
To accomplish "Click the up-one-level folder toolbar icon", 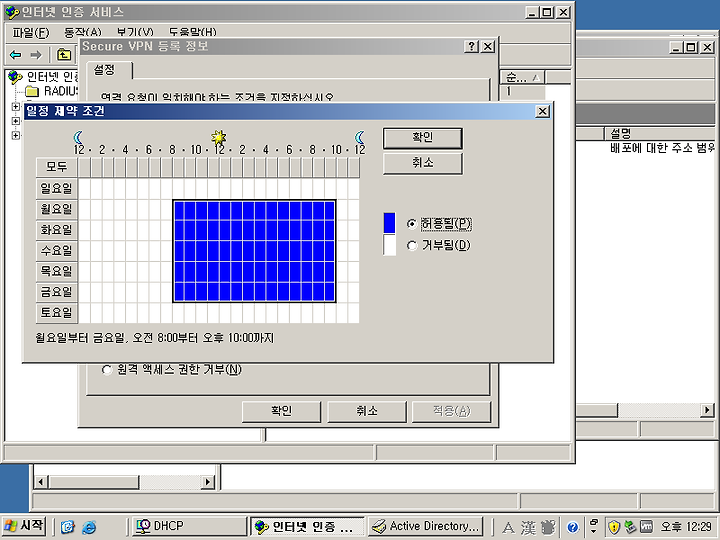I will (x=64, y=55).
